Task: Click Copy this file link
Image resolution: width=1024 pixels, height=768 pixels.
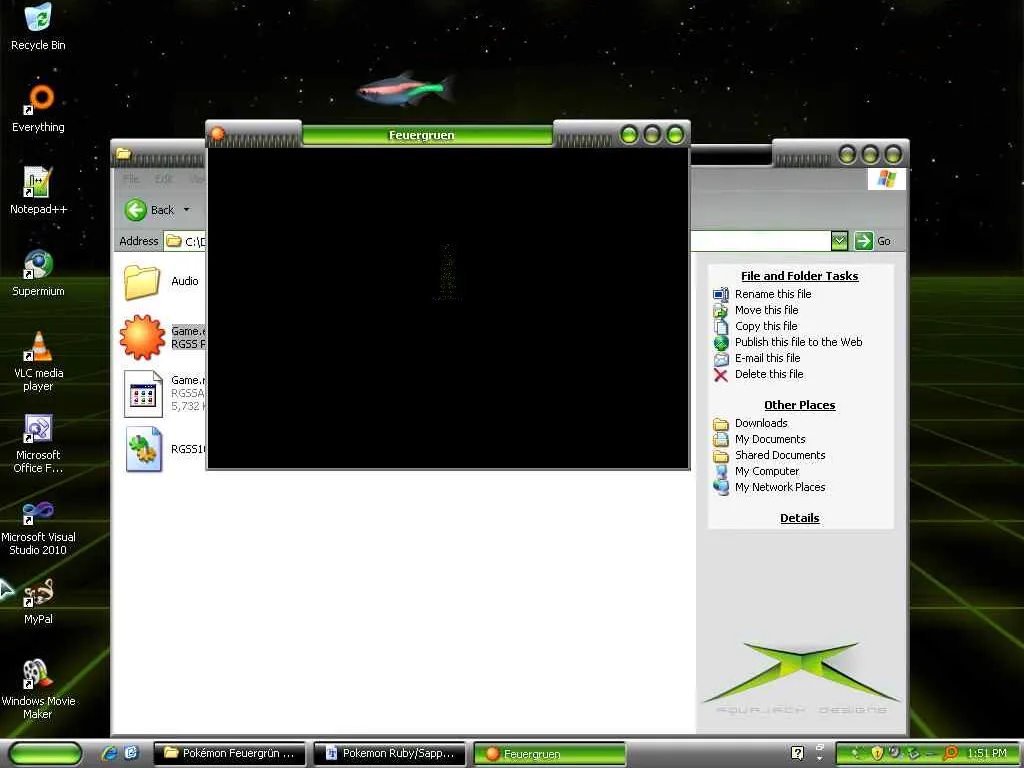Action: pyautogui.click(x=766, y=326)
